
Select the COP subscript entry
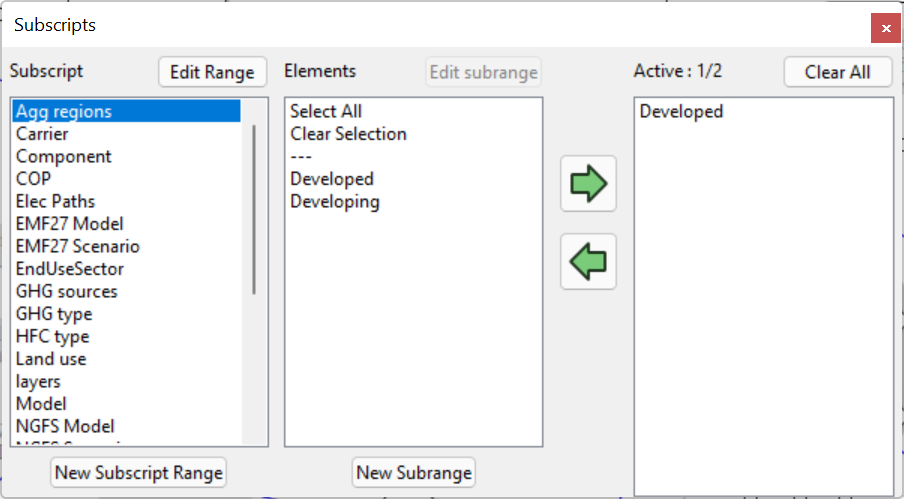pyautogui.click(x=33, y=179)
